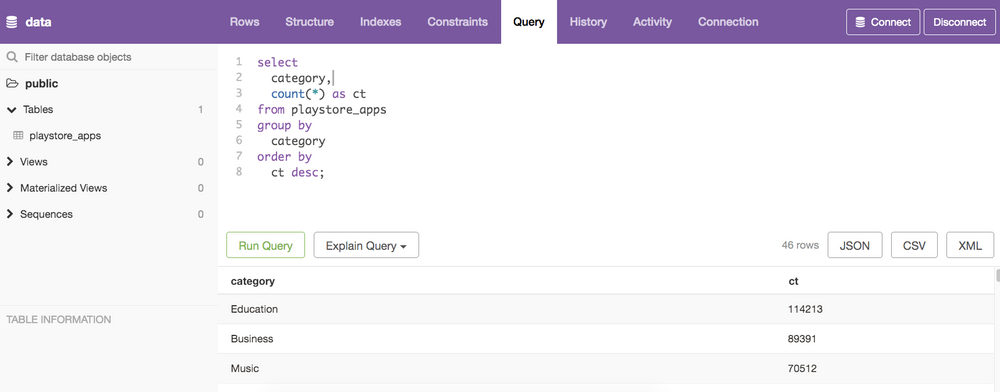Click the 'data' database name
This screenshot has height=392, width=1000.
pyautogui.click(x=38, y=22)
